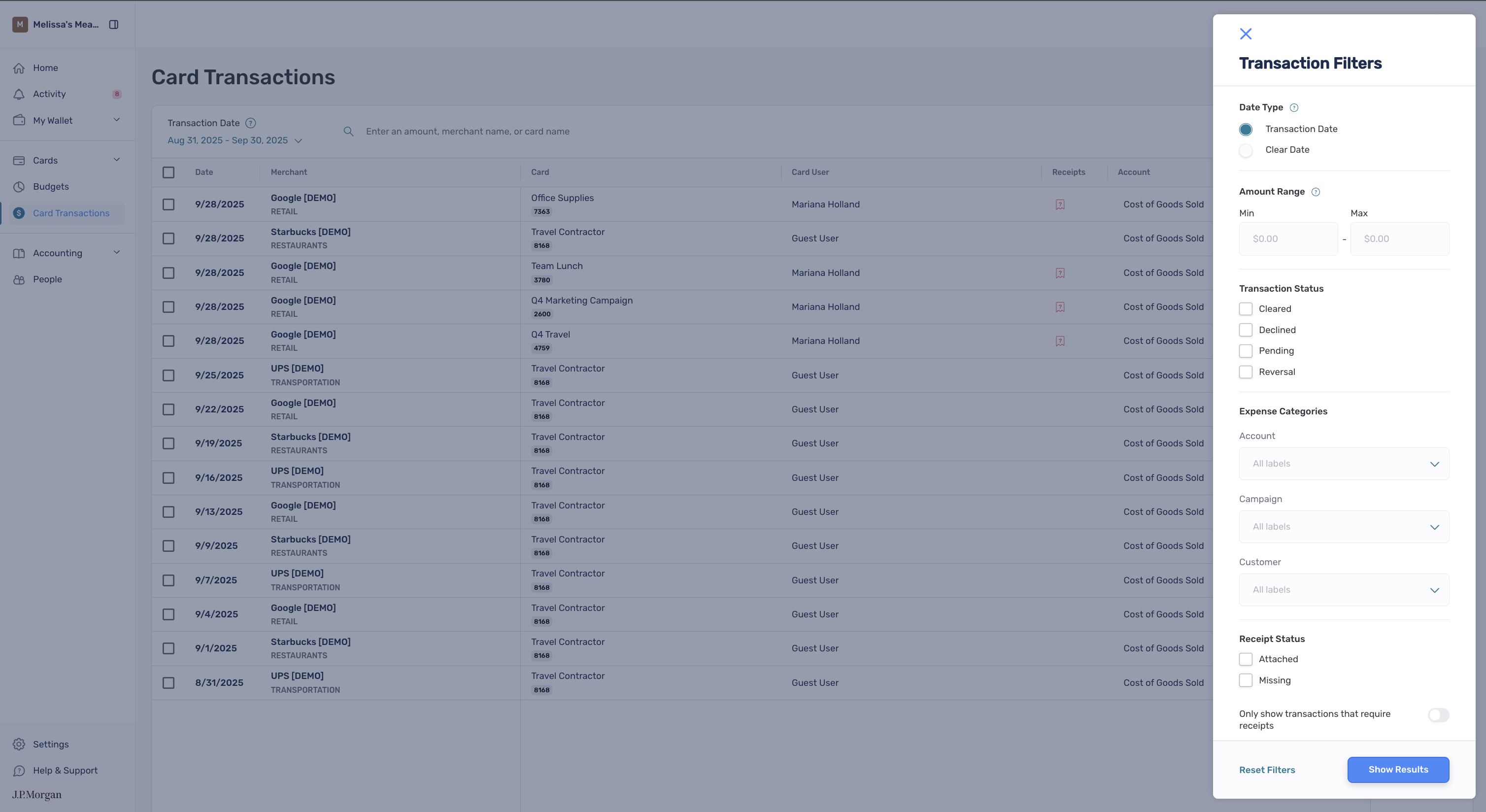
Task: Check the Cleared status checkbox
Action: 1246,309
